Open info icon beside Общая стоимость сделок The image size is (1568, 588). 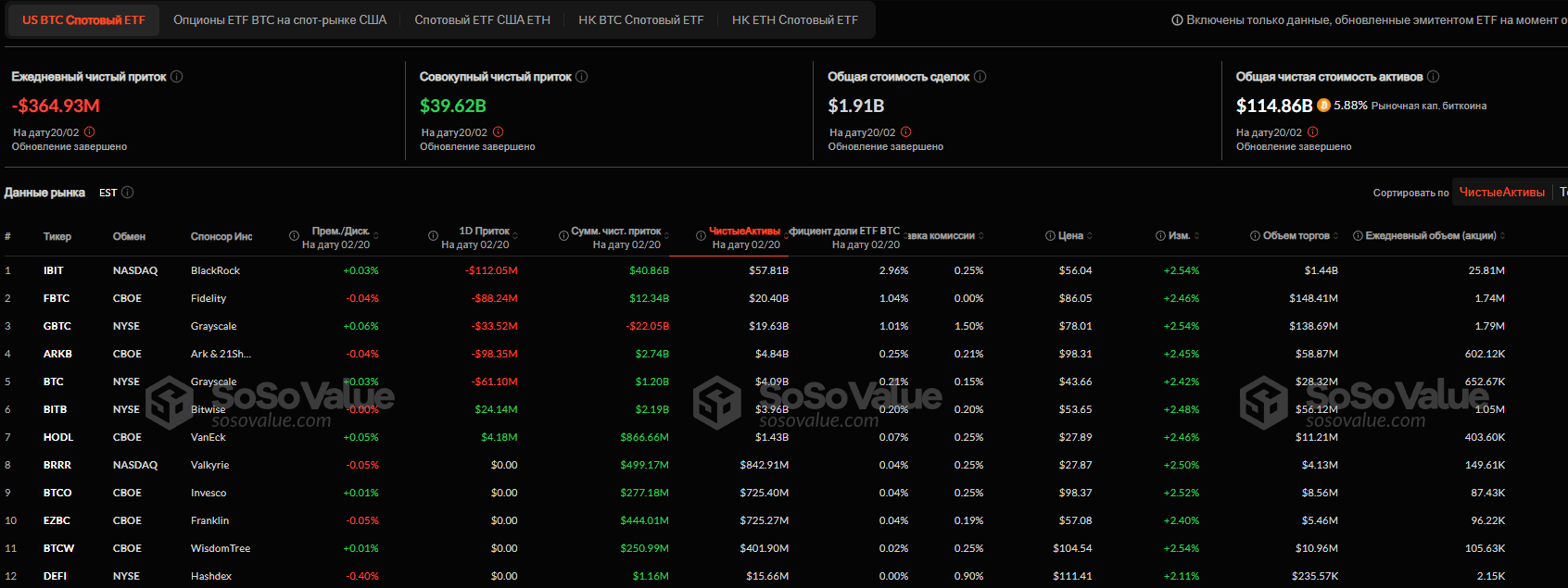[980, 77]
